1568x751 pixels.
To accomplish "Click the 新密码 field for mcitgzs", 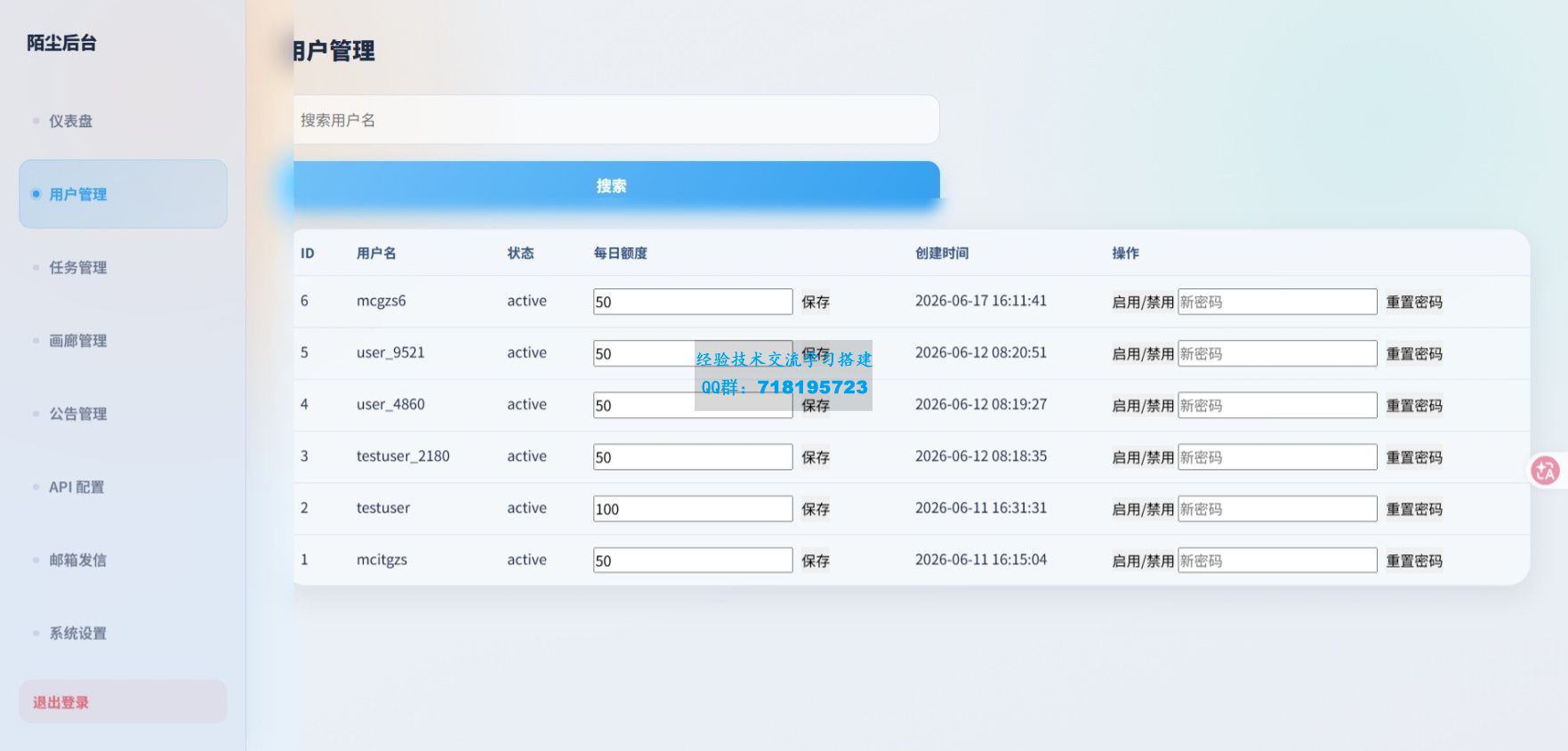I will [1277, 561].
